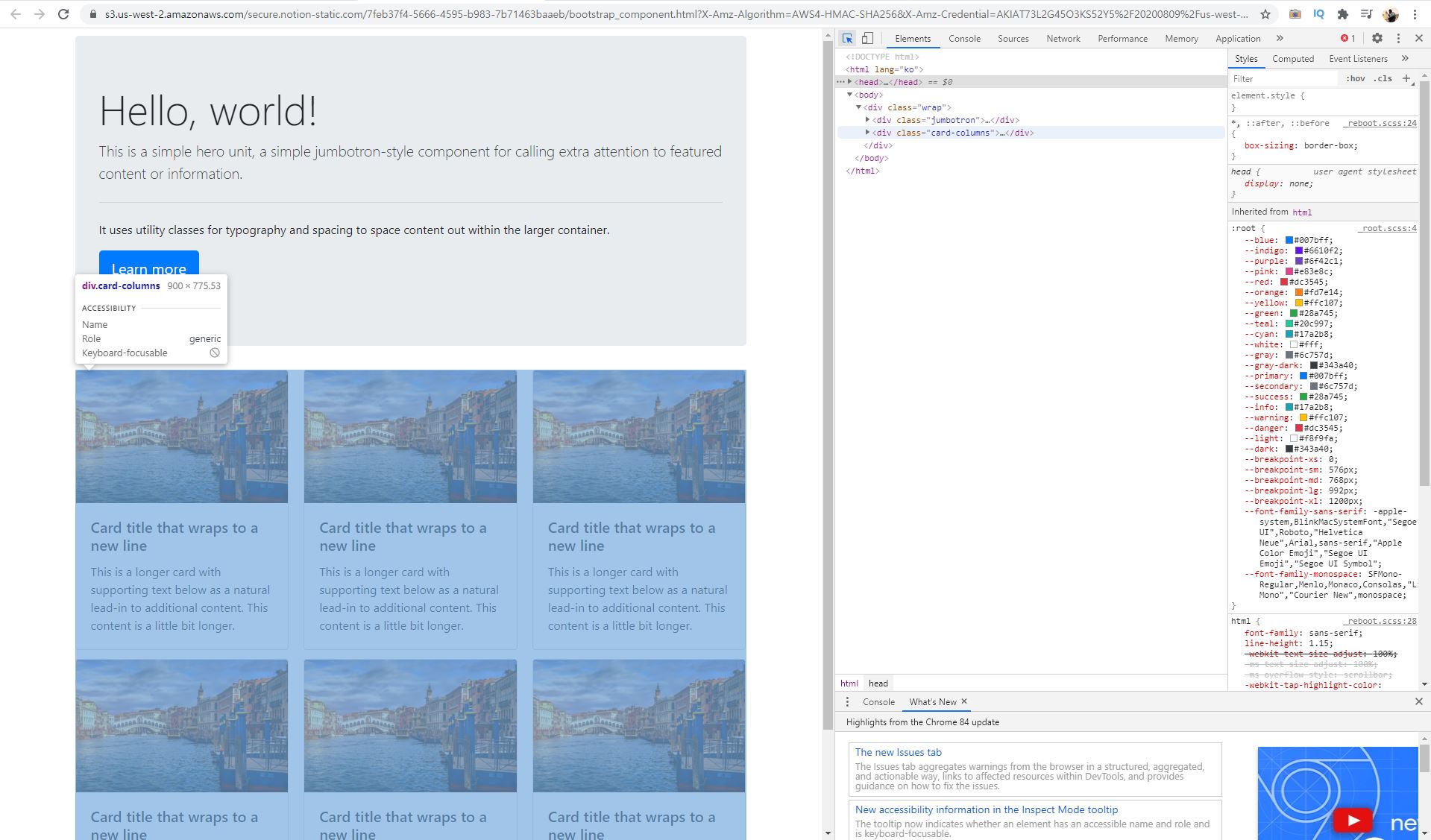This screenshot has width=1431, height=840.
Task: Open DevTools settings gear
Action: point(1377,38)
